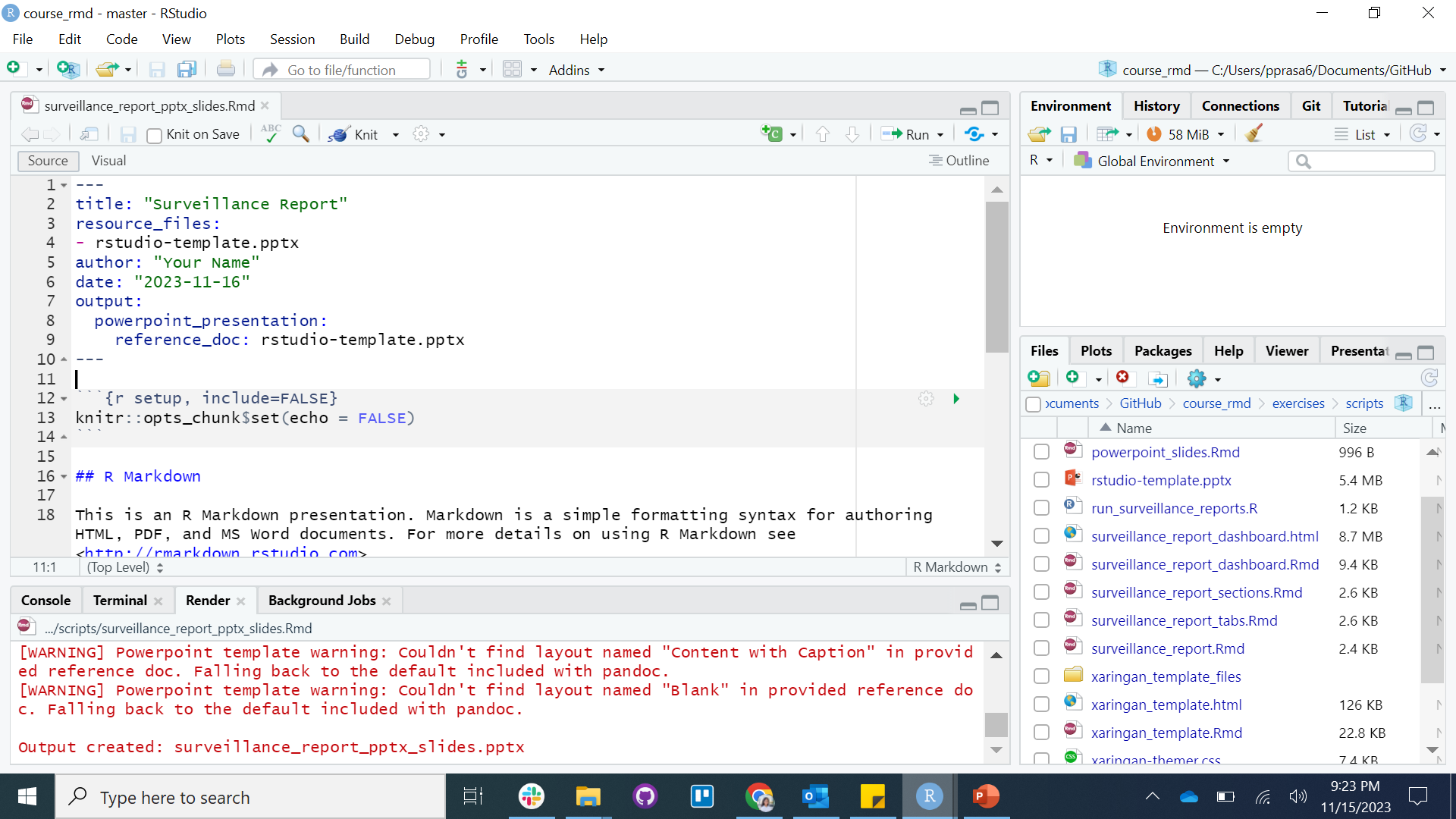Click save workspace icon in Environment pane
Screen dimensions: 1456x819
pos(1068,134)
